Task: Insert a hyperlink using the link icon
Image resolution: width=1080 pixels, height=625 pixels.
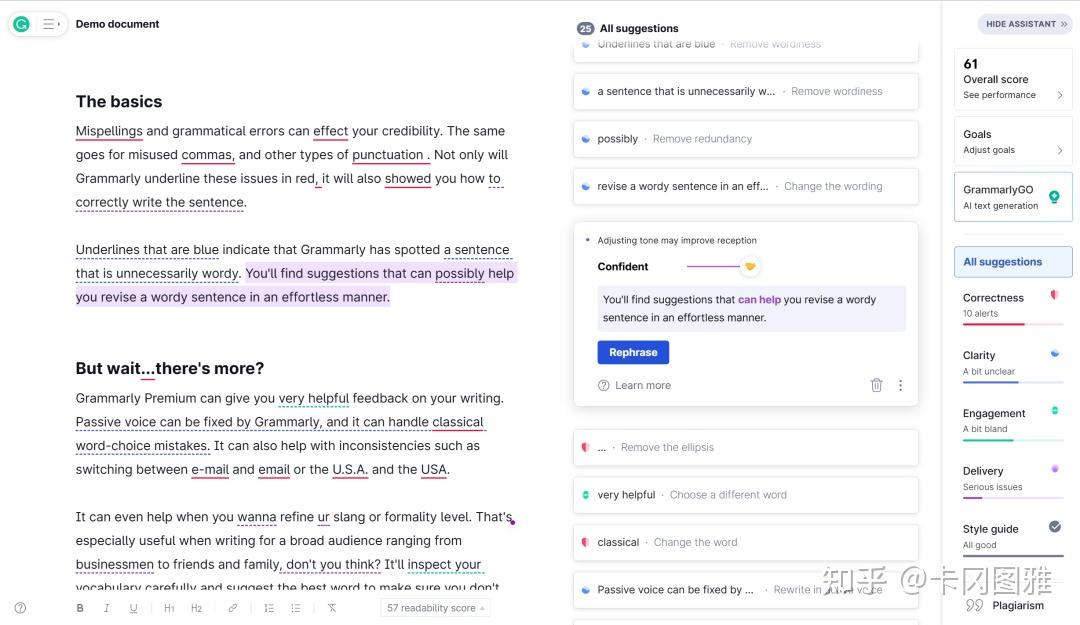Action: point(232,607)
